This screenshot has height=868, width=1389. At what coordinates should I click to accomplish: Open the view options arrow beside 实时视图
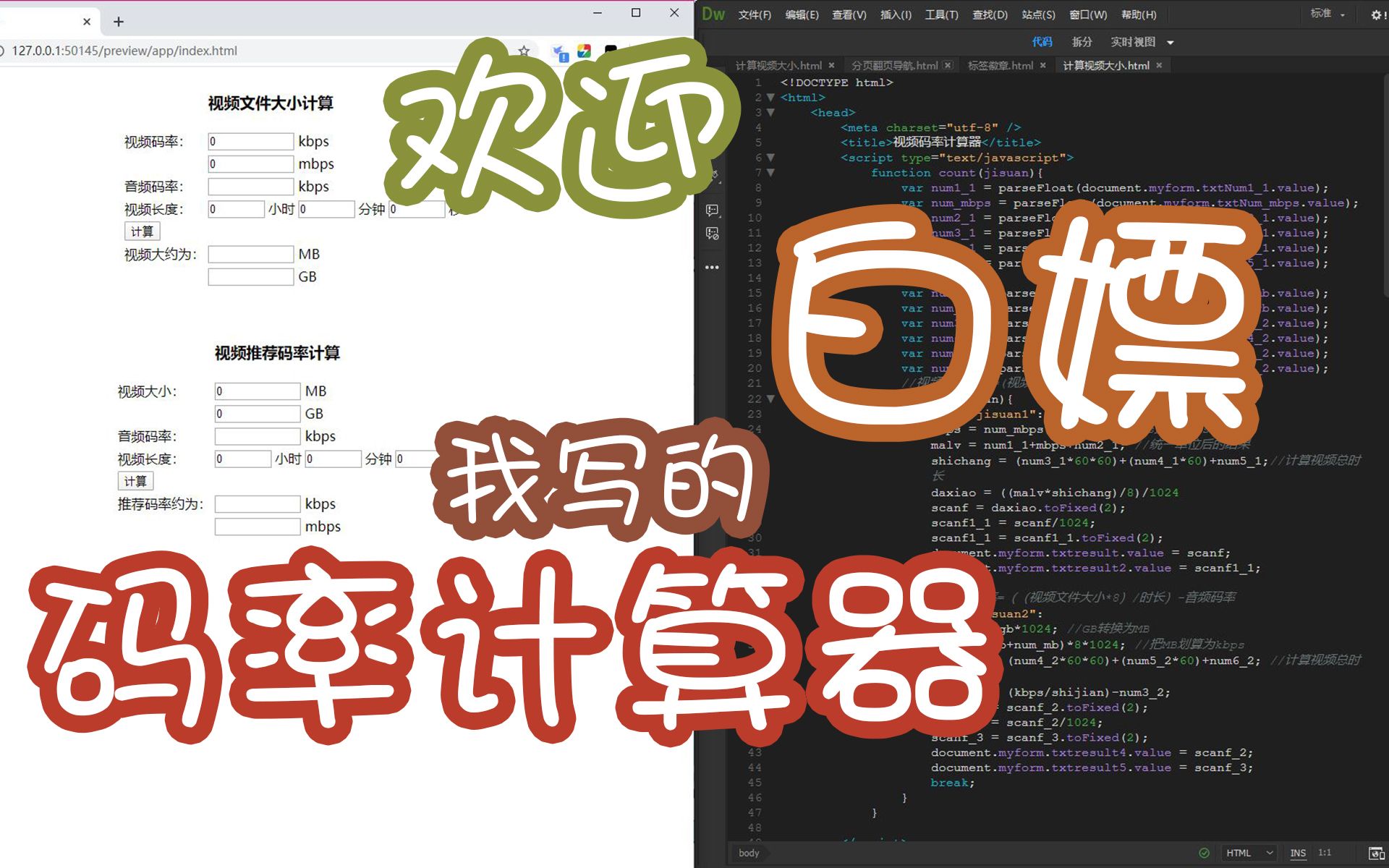[1171, 42]
